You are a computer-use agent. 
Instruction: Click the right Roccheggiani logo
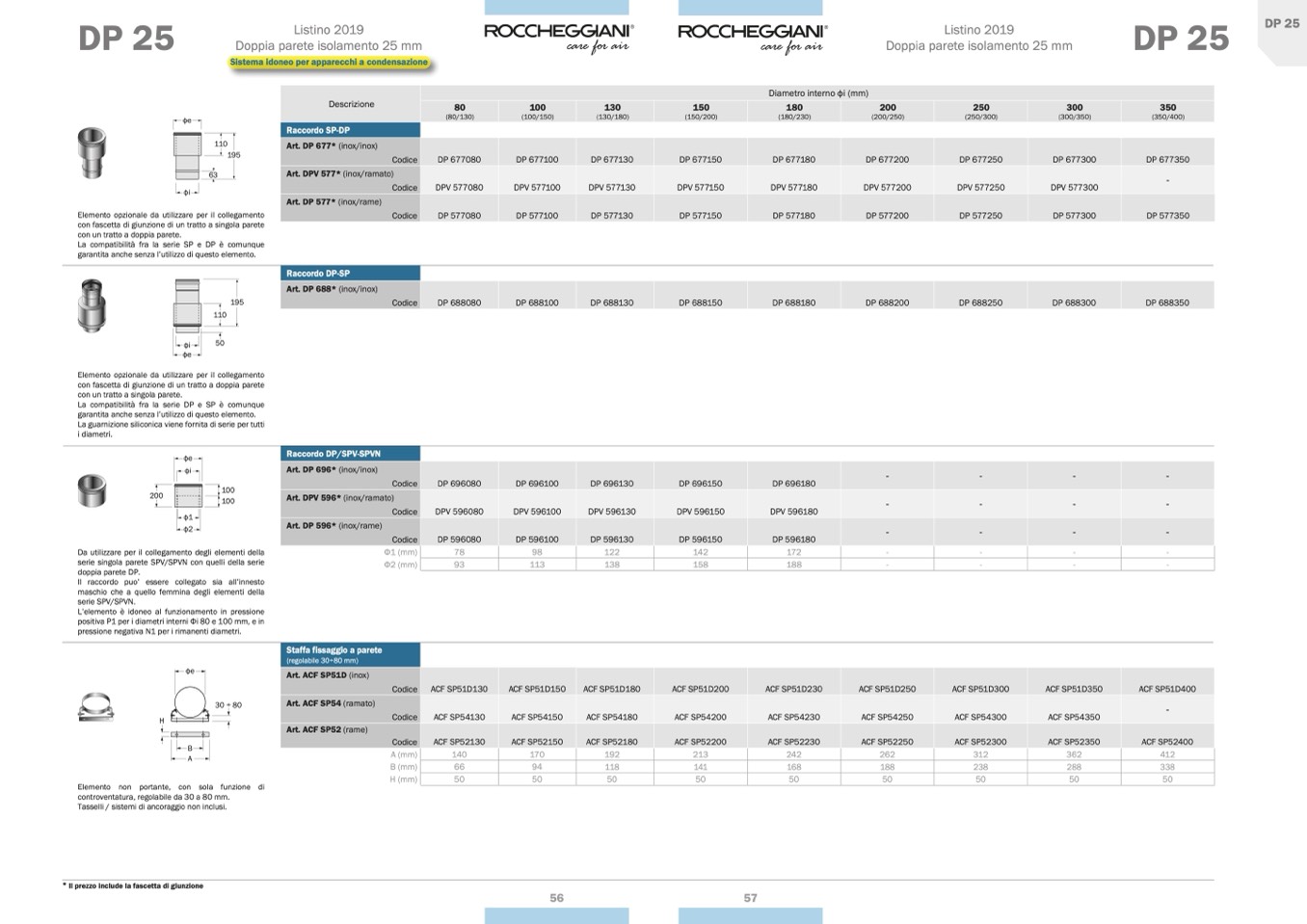[752, 37]
